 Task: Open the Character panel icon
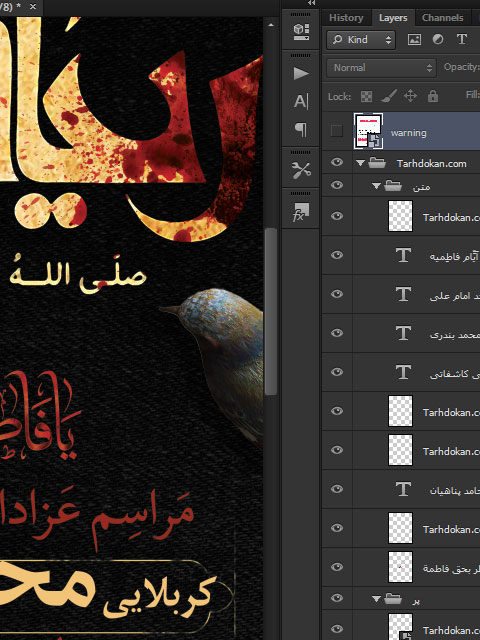coord(301,101)
